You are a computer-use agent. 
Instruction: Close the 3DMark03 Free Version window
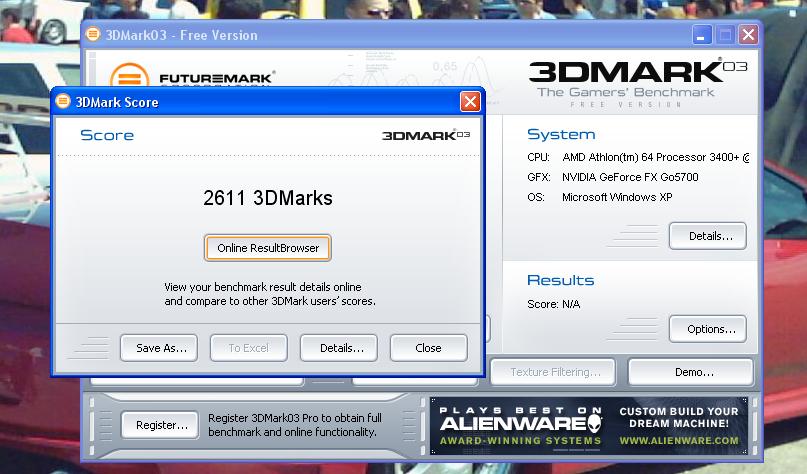click(748, 35)
